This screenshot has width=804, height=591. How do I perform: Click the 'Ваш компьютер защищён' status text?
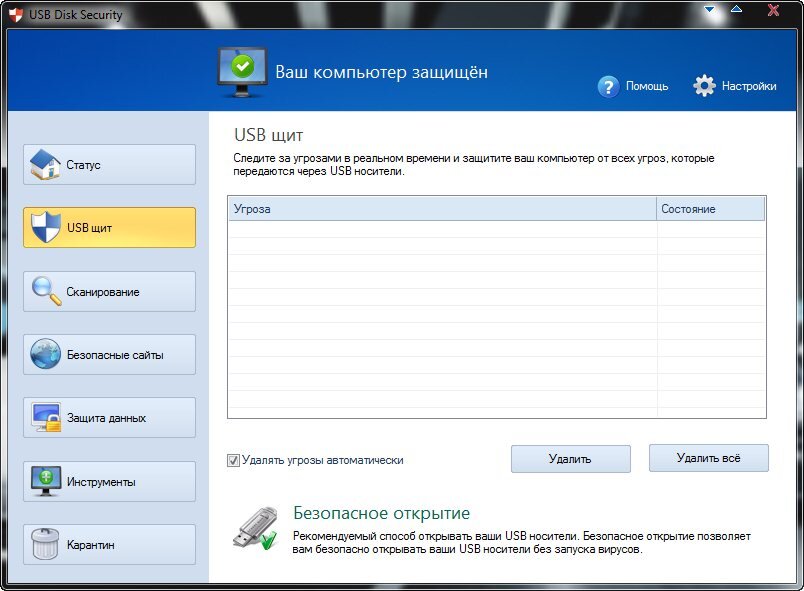tap(381, 72)
